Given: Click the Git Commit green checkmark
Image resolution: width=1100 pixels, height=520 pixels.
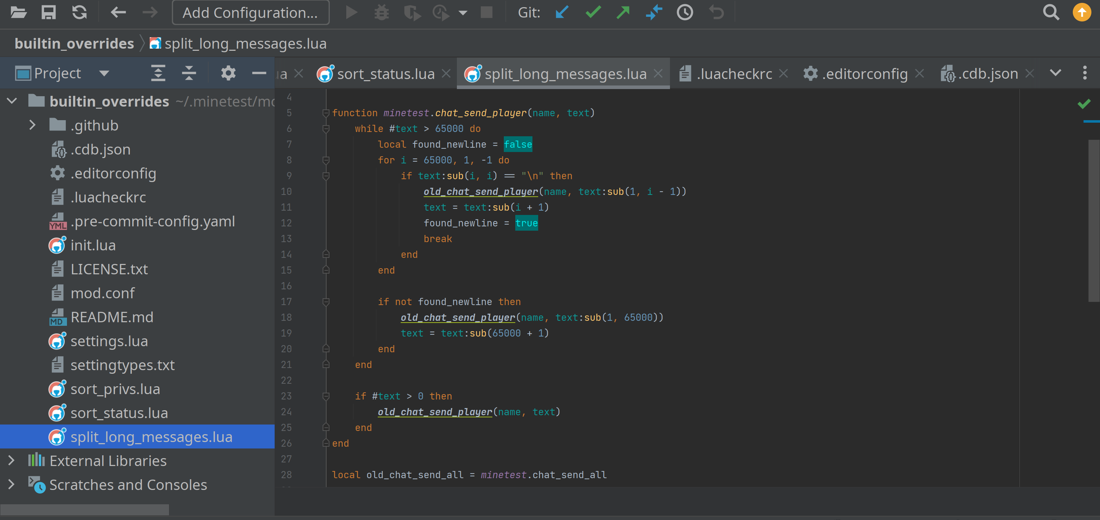Looking at the screenshot, I should pos(593,12).
